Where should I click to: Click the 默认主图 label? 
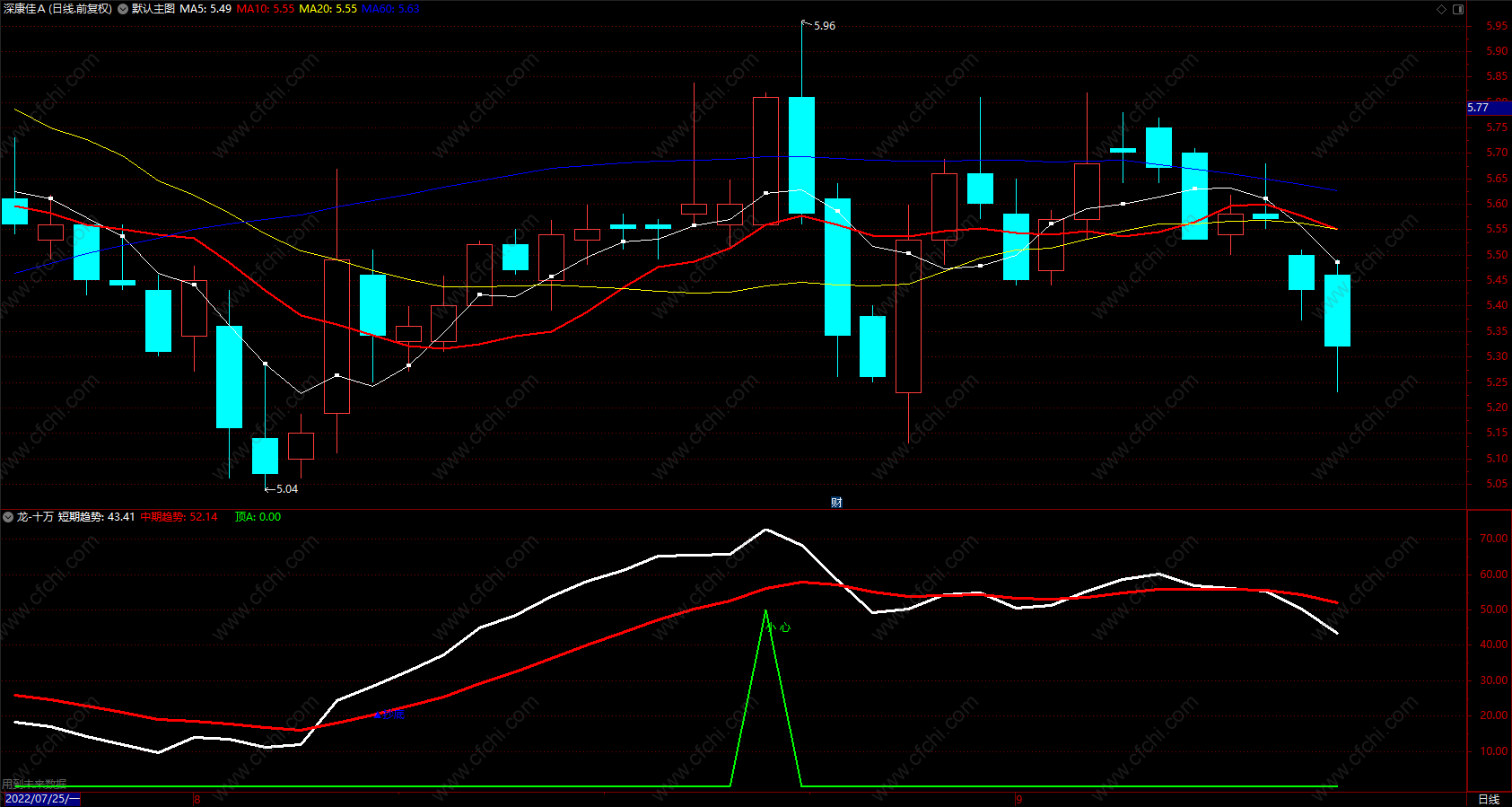153,9
